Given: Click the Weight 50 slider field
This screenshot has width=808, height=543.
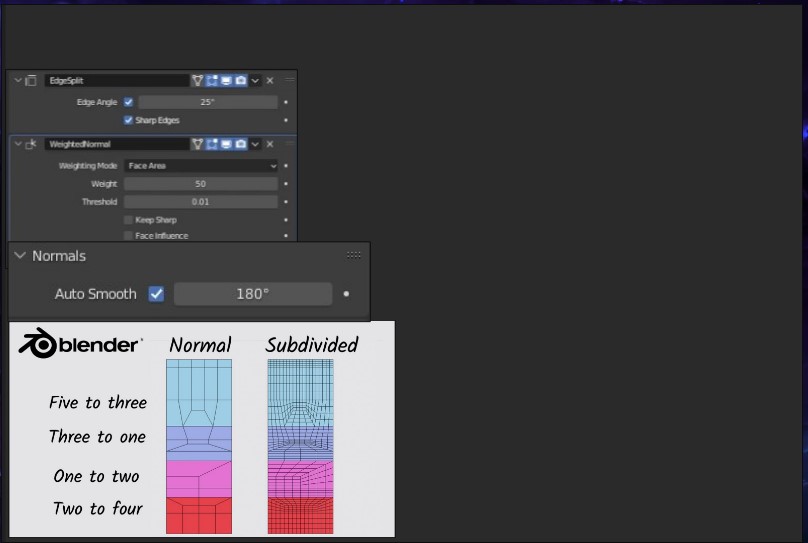Looking at the screenshot, I should tap(201, 184).
